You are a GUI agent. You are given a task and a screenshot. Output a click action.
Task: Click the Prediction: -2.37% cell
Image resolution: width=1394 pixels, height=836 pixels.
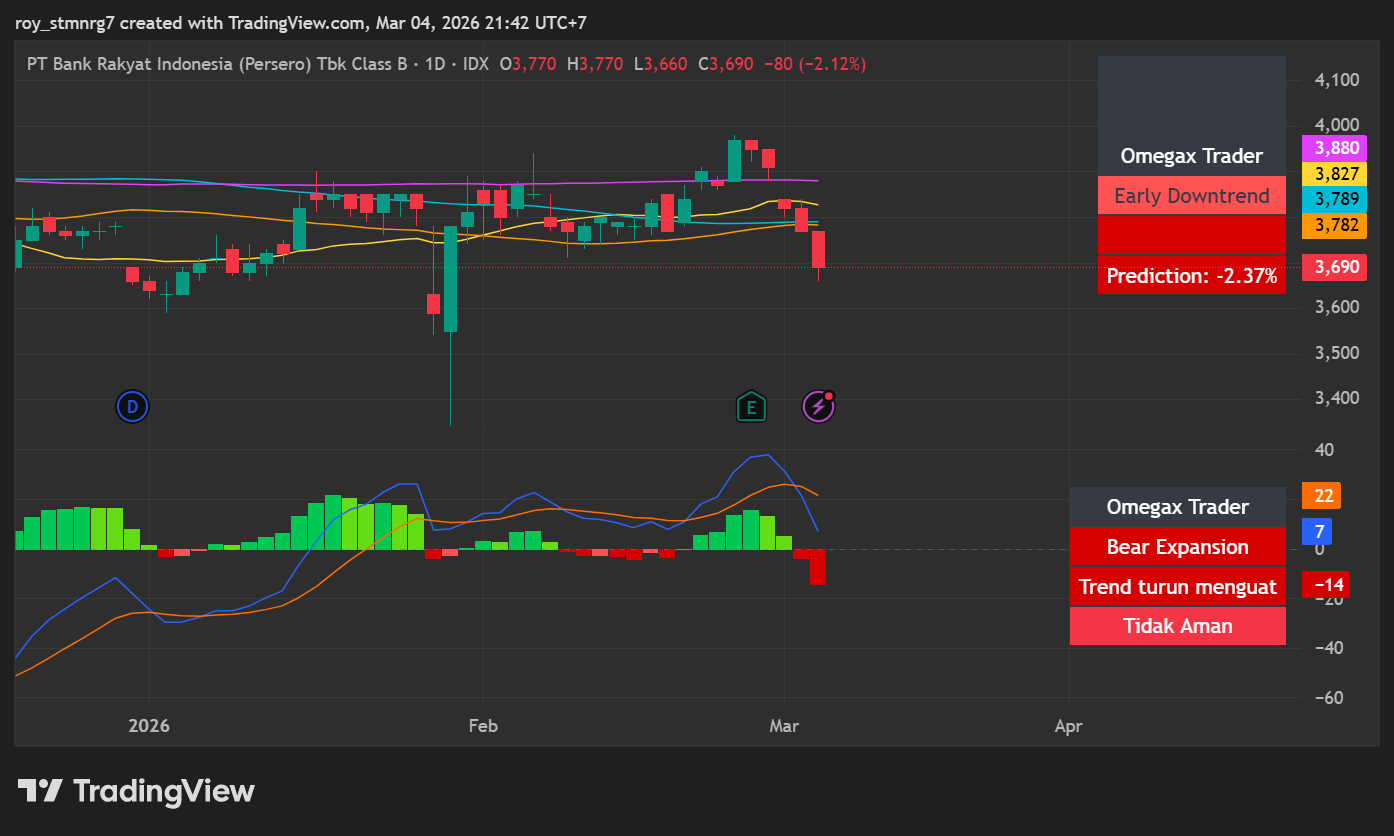(x=1192, y=276)
